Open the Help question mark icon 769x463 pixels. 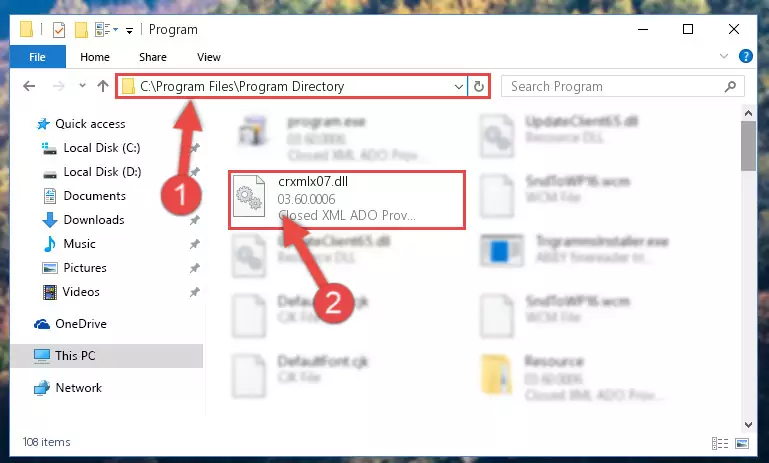click(745, 56)
